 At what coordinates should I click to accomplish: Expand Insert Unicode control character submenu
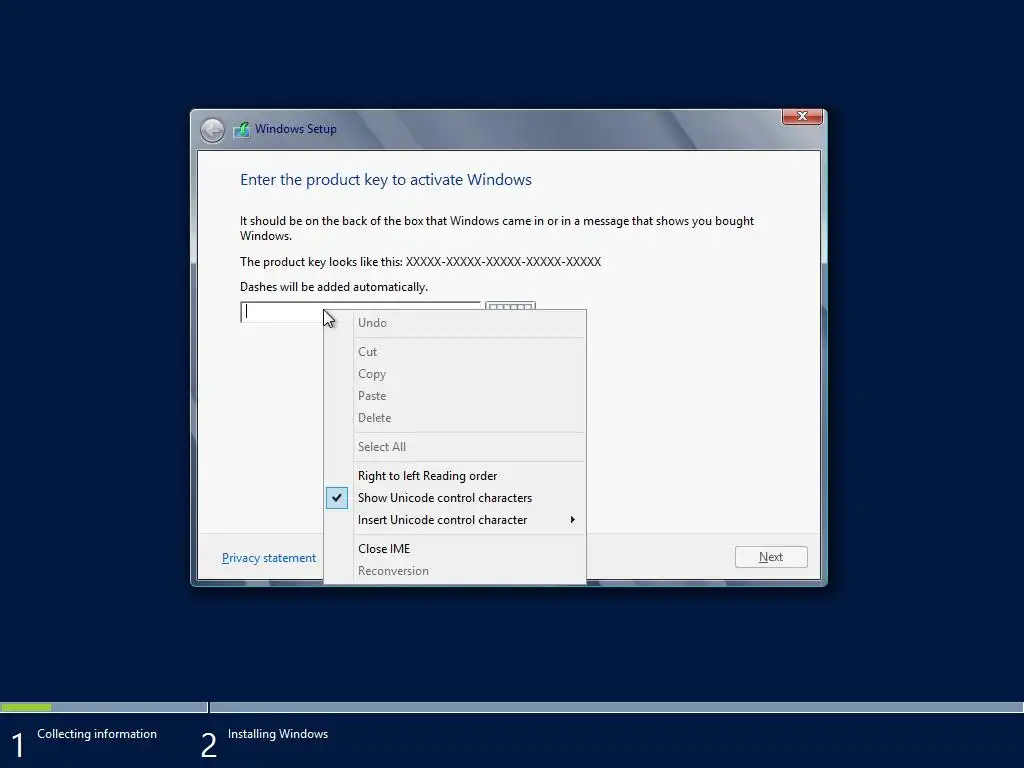pyautogui.click(x=455, y=520)
